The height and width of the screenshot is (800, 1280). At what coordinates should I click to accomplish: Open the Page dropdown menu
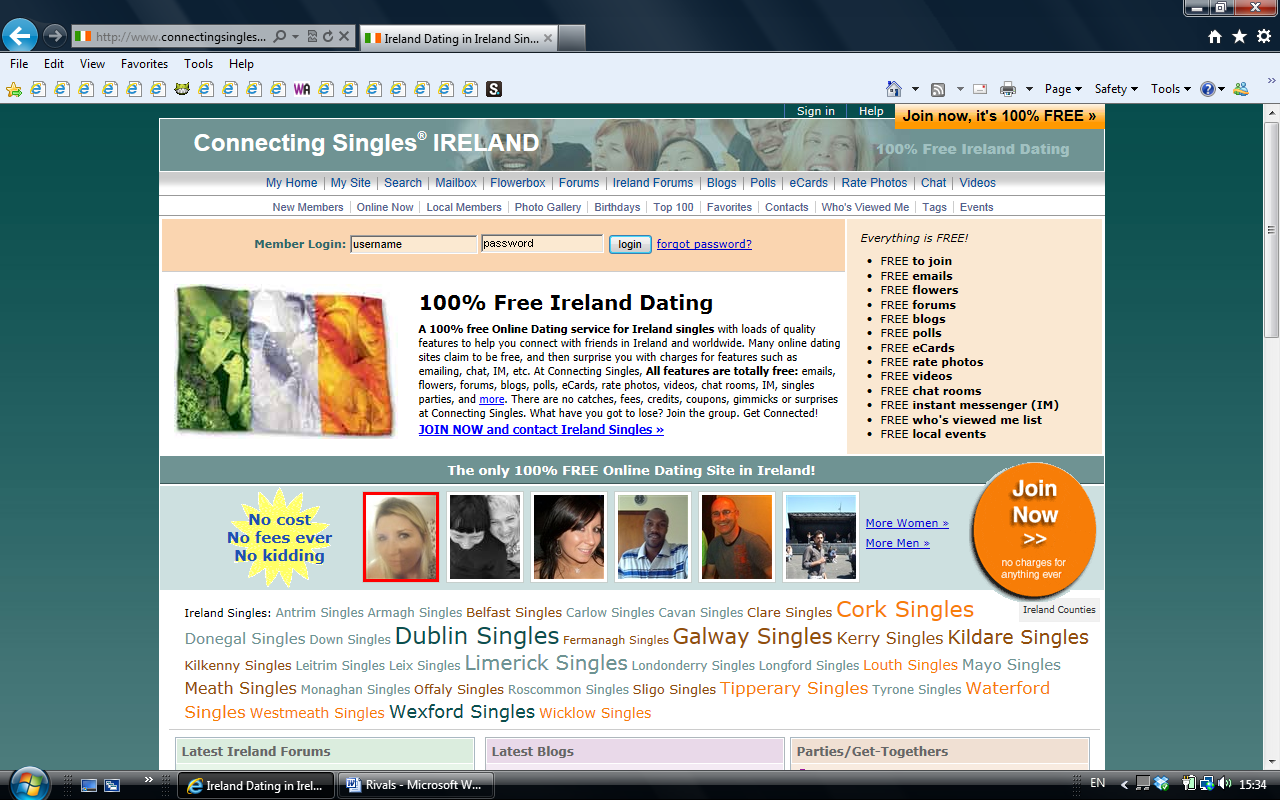pyautogui.click(x=1064, y=89)
